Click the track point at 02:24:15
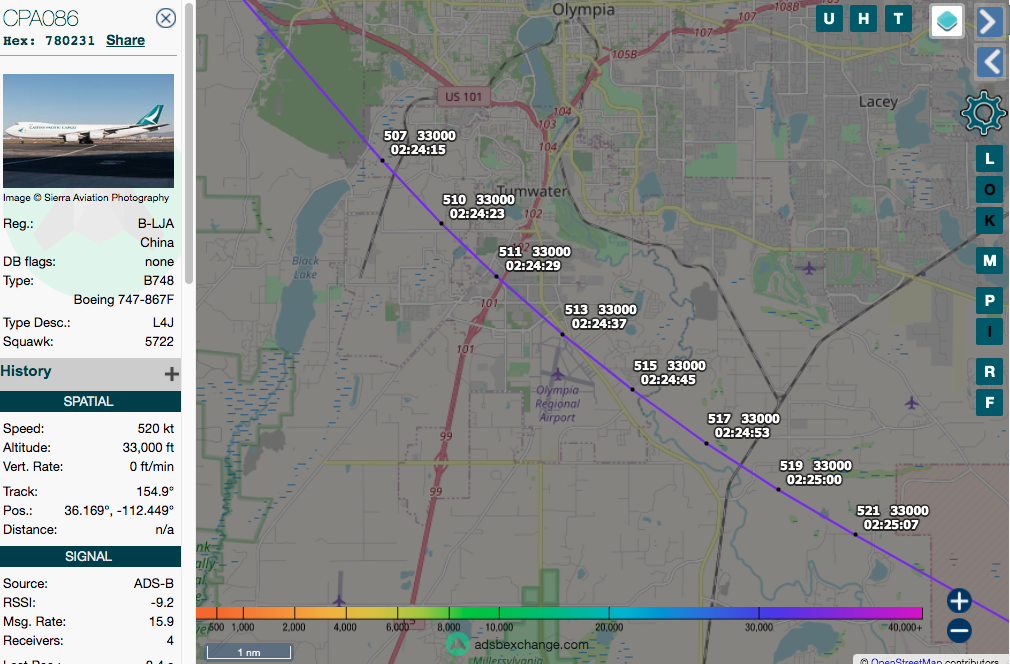This screenshot has width=1010, height=664. (x=383, y=160)
